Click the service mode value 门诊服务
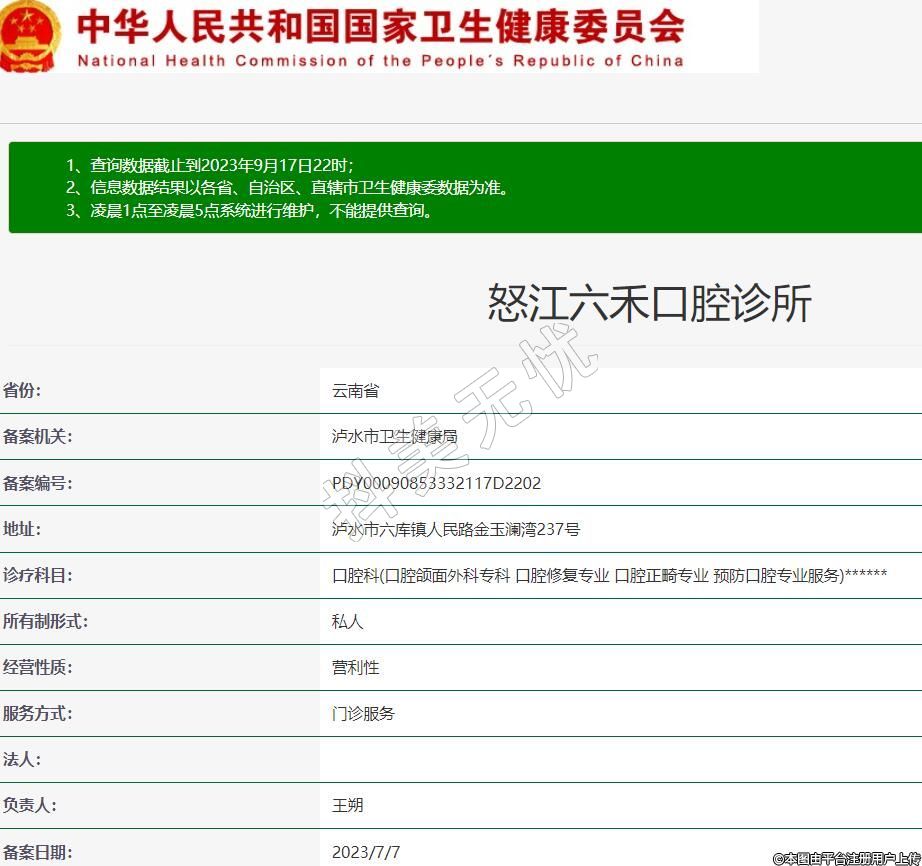 point(363,713)
